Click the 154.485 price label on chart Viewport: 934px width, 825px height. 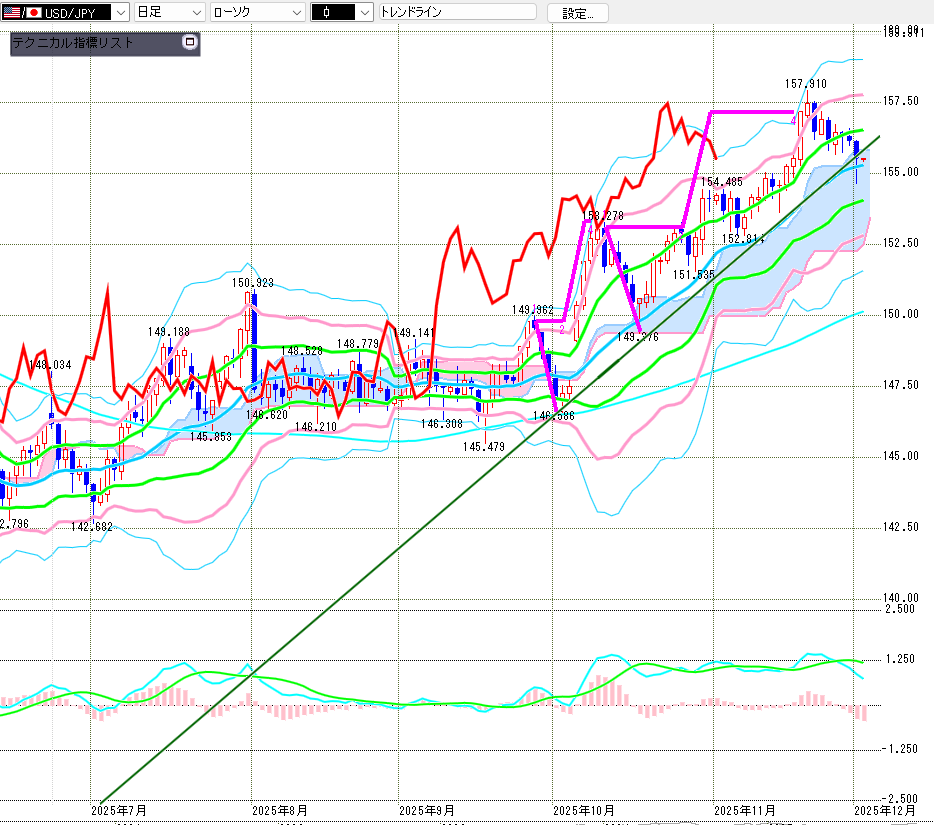tap(722, 181)
